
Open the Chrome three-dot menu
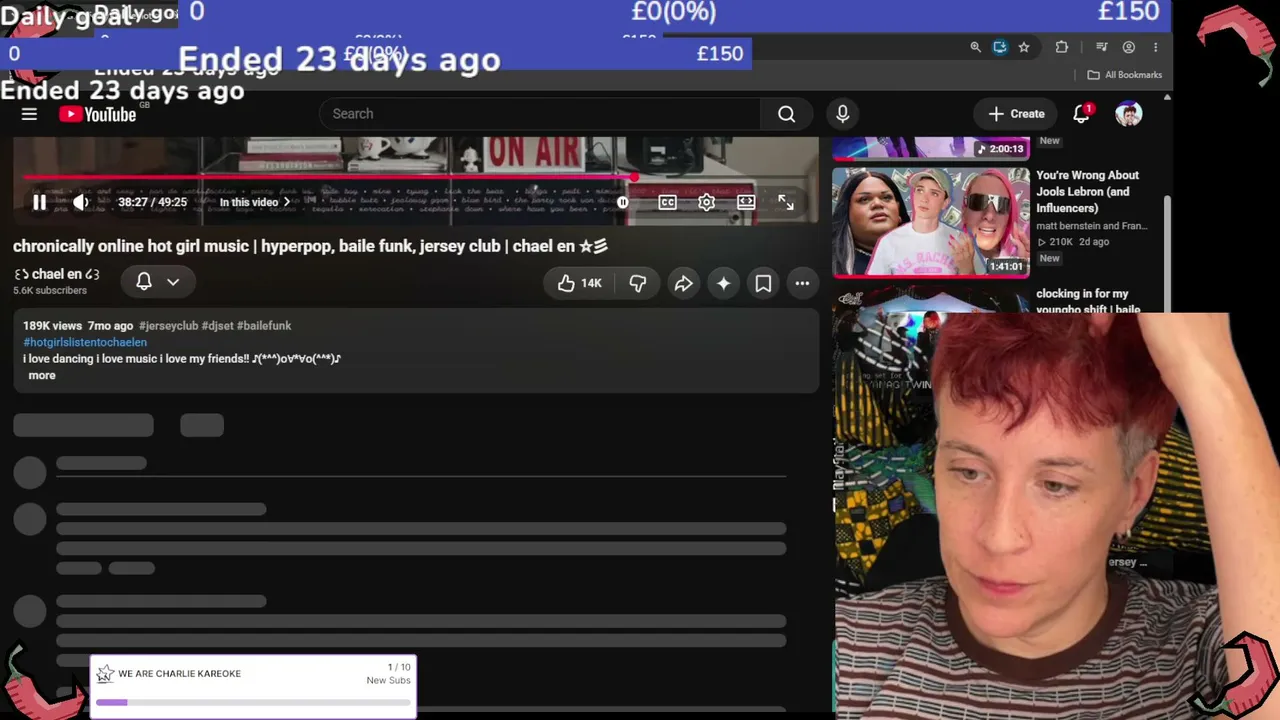coord(1155,47)
